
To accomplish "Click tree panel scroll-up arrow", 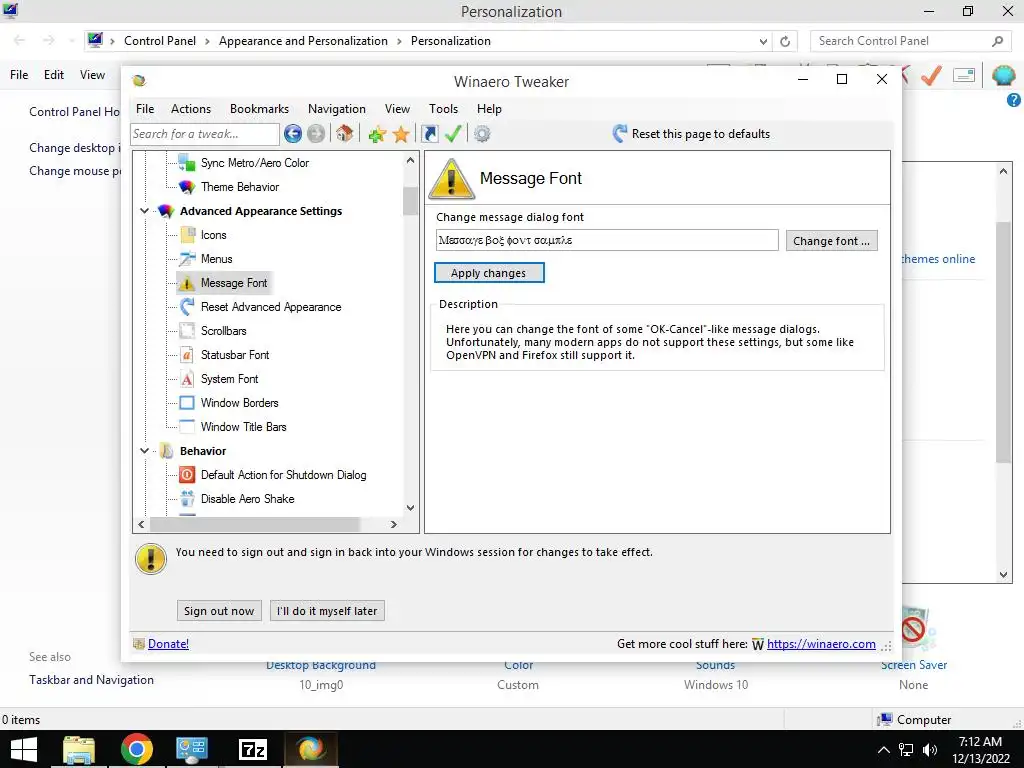I will coord(410,160).
